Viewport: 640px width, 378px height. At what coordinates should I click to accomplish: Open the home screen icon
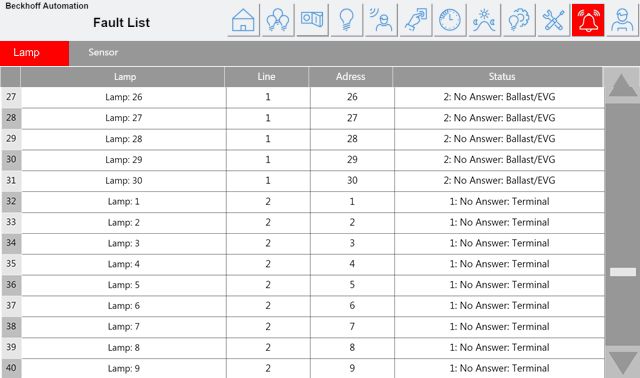click(243, 20)
